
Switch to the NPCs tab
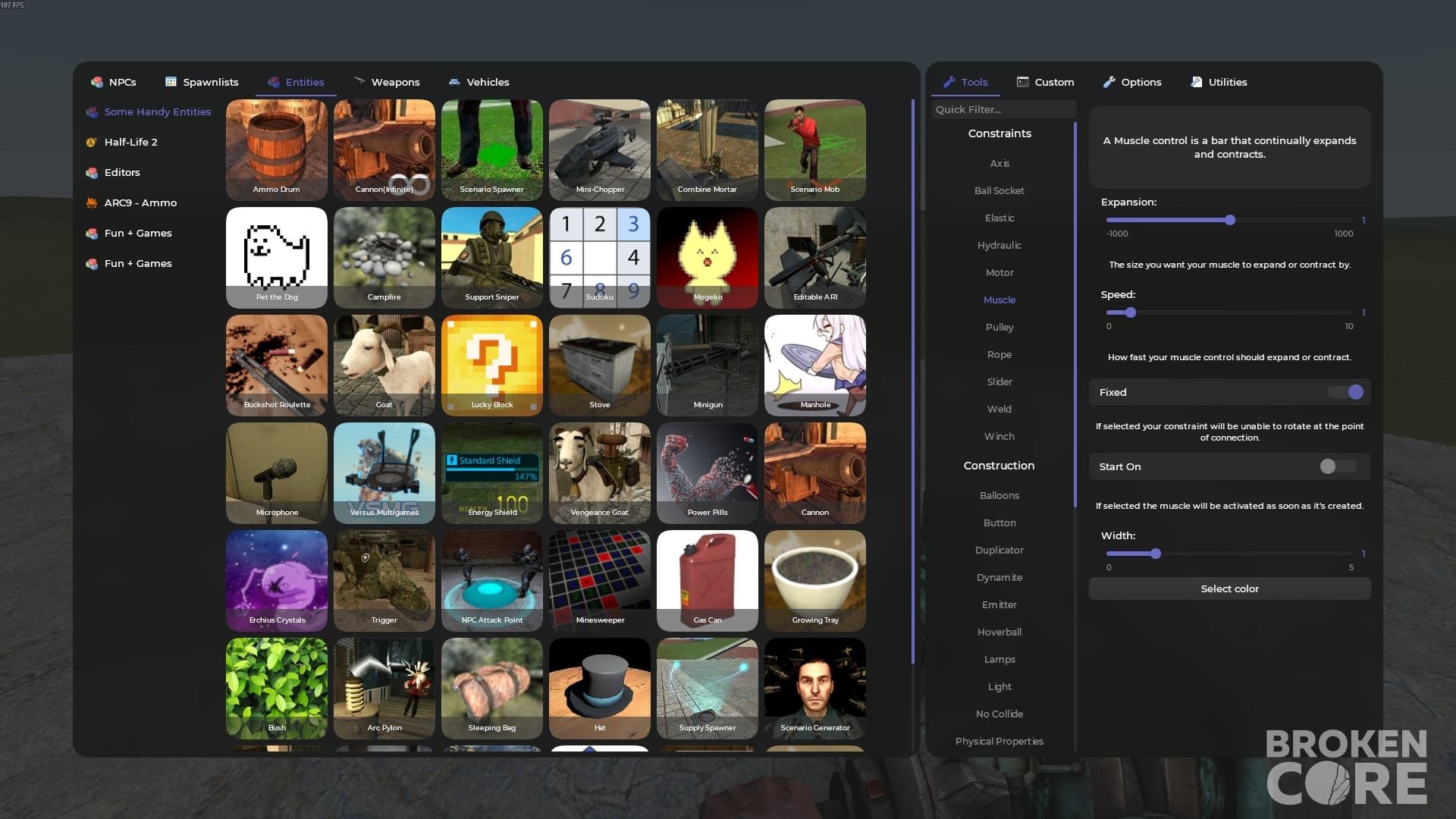(114, 82)
